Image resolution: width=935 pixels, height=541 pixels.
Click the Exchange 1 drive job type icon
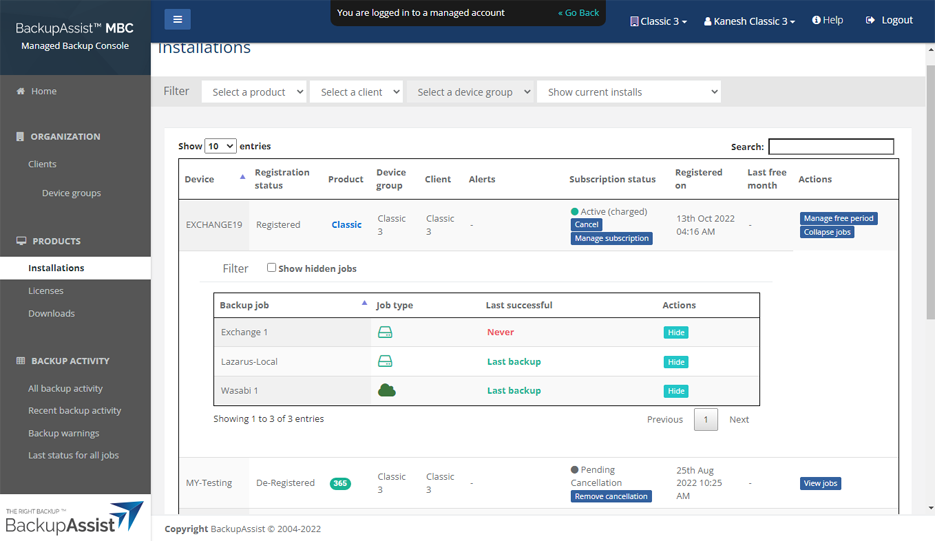click(385, 332)
